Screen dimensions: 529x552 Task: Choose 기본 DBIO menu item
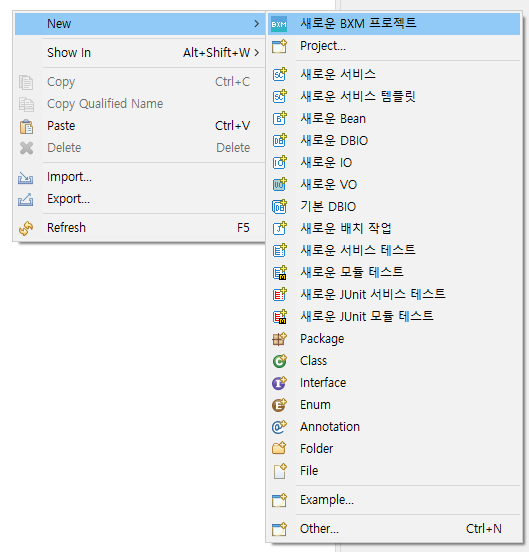[x=394, y=206]
